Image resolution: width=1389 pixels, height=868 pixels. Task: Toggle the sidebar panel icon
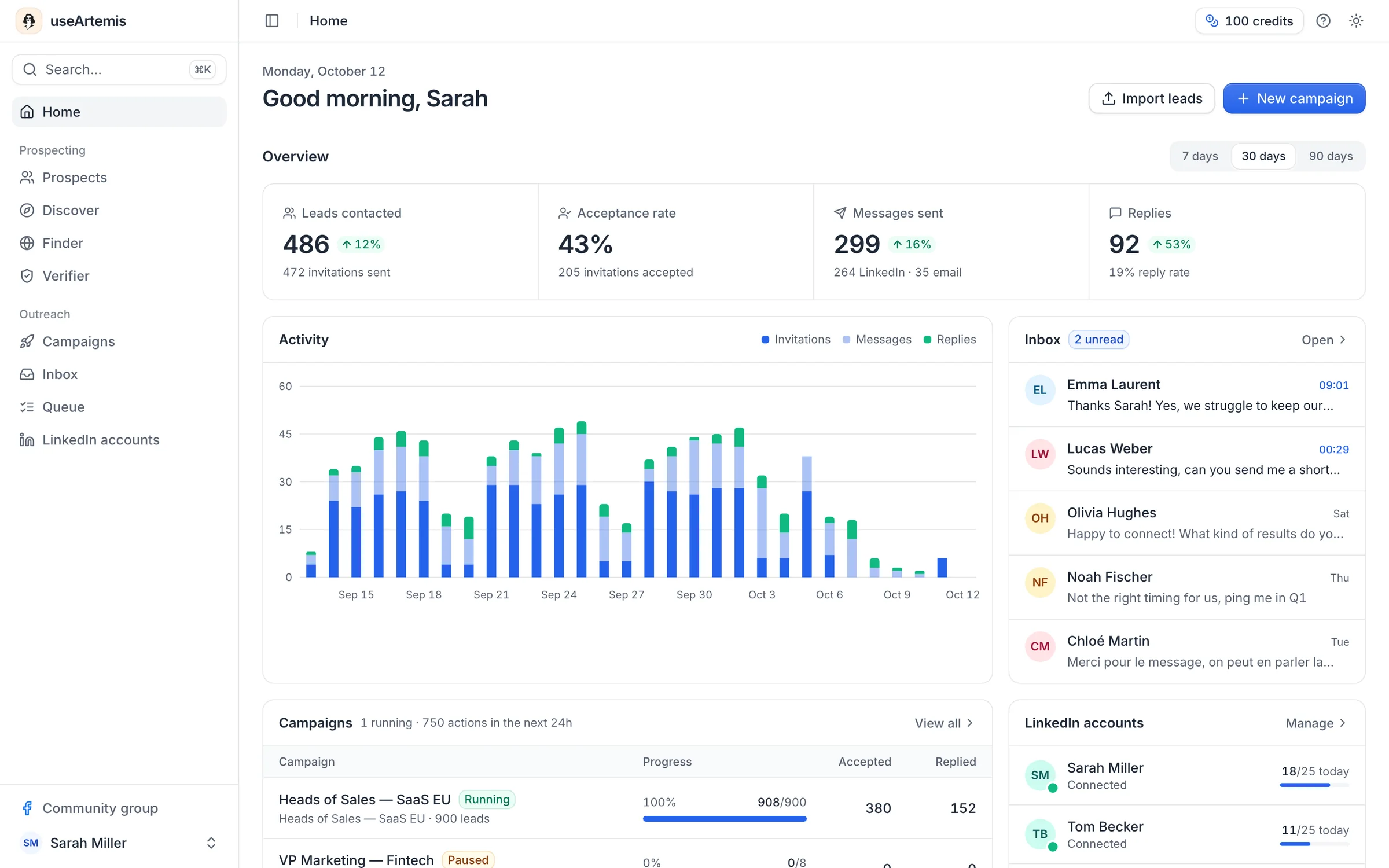coord(272,21)
